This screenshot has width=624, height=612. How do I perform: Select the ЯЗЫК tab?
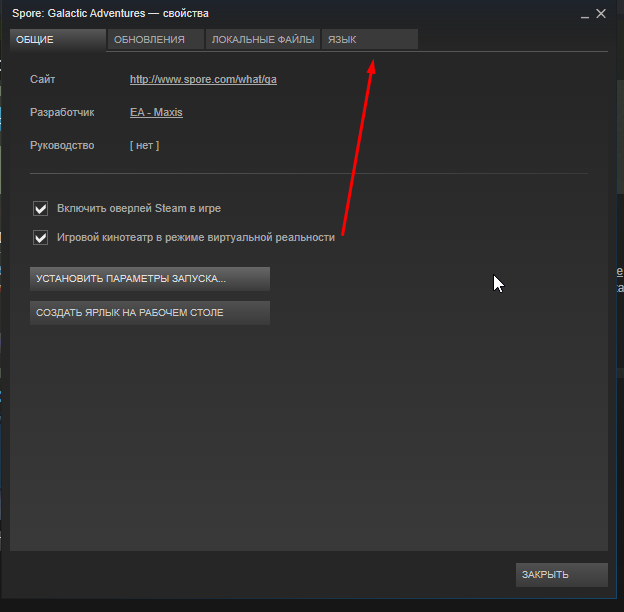370,39
